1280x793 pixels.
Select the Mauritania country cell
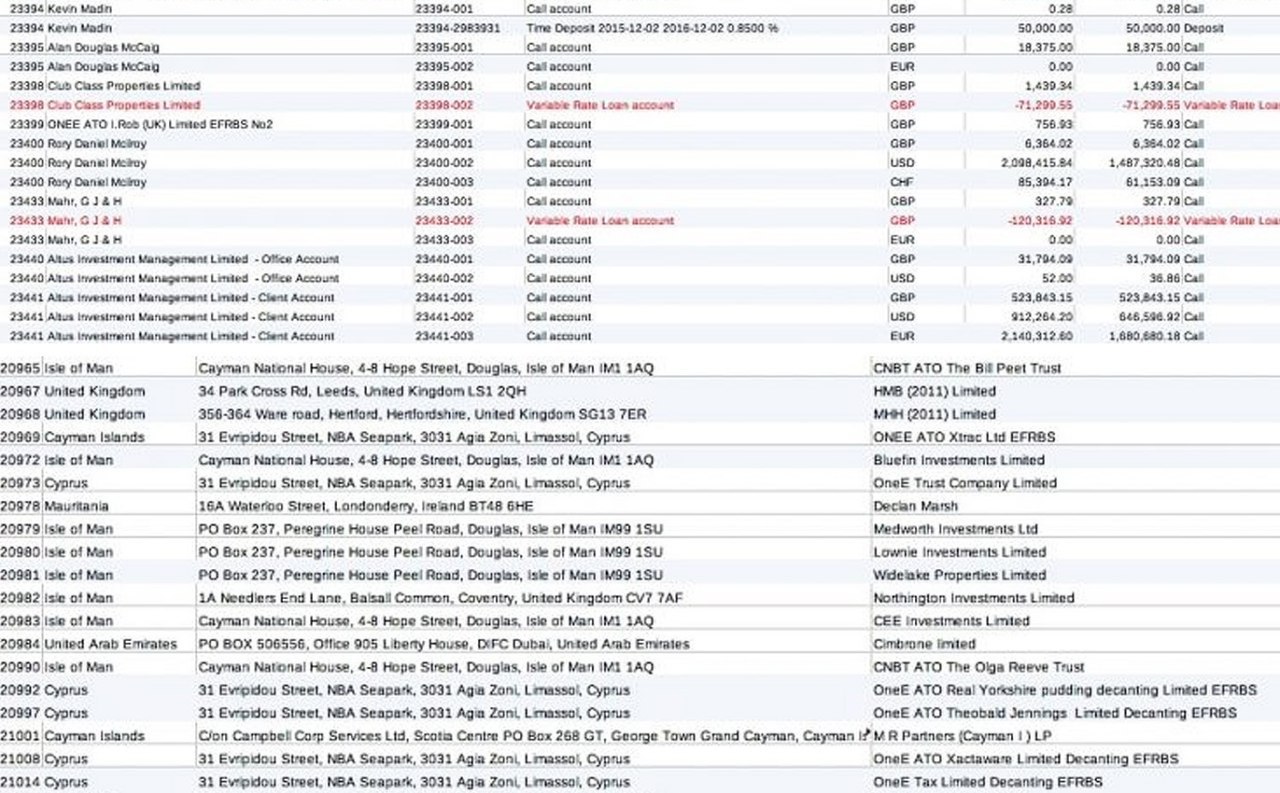point(77,506)
